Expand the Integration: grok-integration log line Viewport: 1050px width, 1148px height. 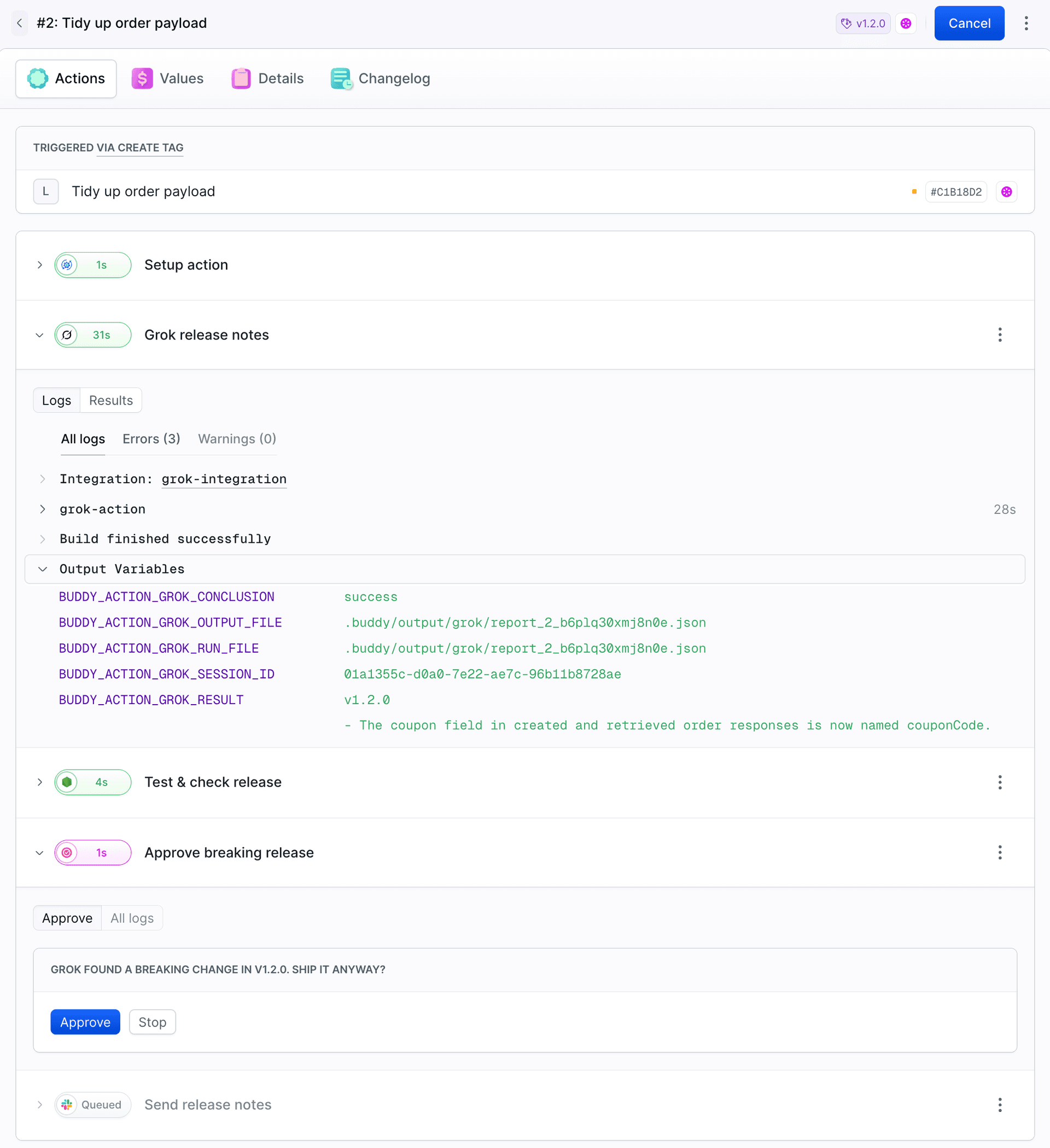point(43,479)
